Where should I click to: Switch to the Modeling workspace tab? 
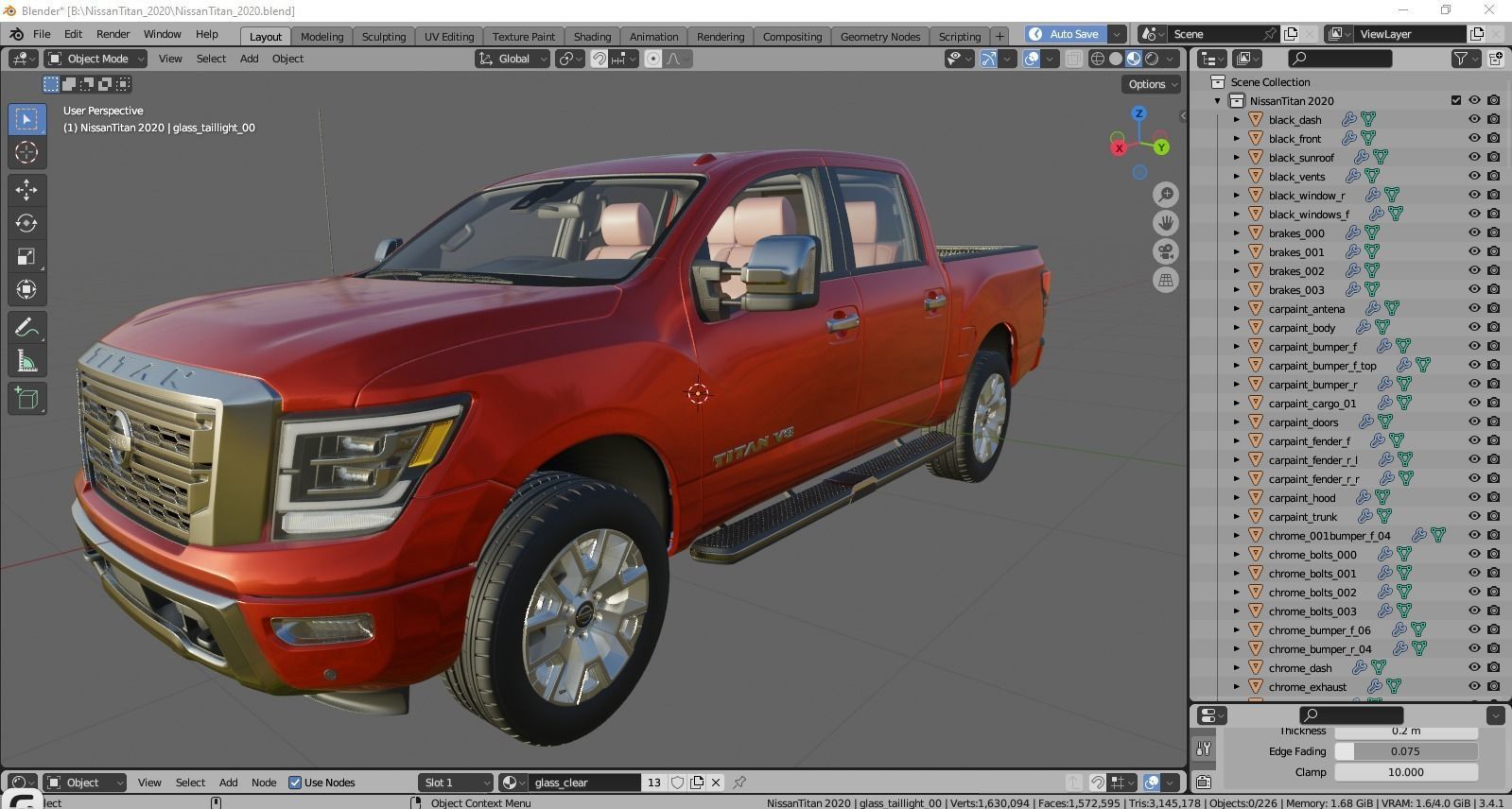click(x=322, y=36)
